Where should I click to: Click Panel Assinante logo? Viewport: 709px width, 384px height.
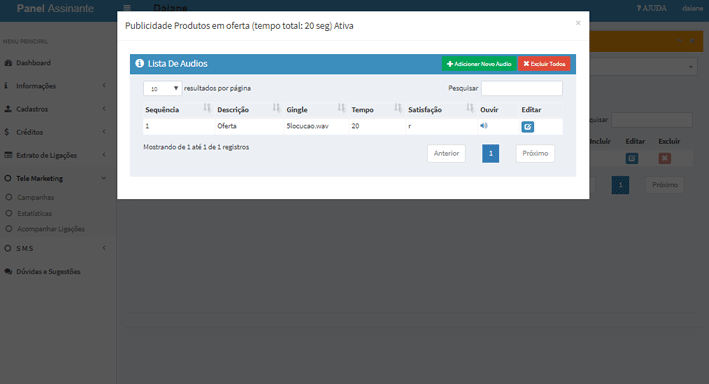pyautogui.click(x=55, y=8)
